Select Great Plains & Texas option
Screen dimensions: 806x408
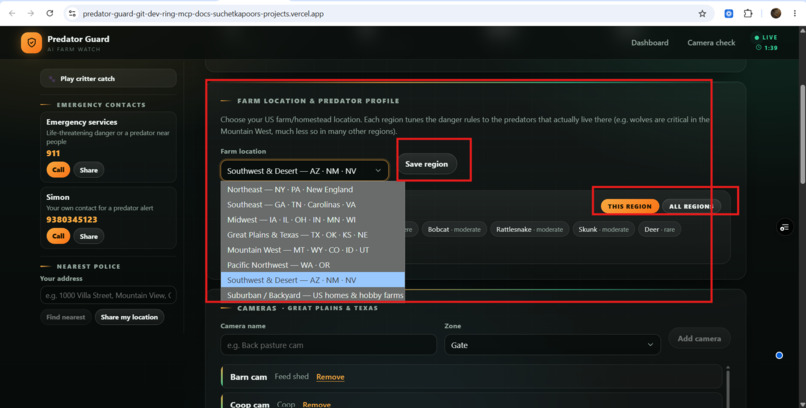313,235
